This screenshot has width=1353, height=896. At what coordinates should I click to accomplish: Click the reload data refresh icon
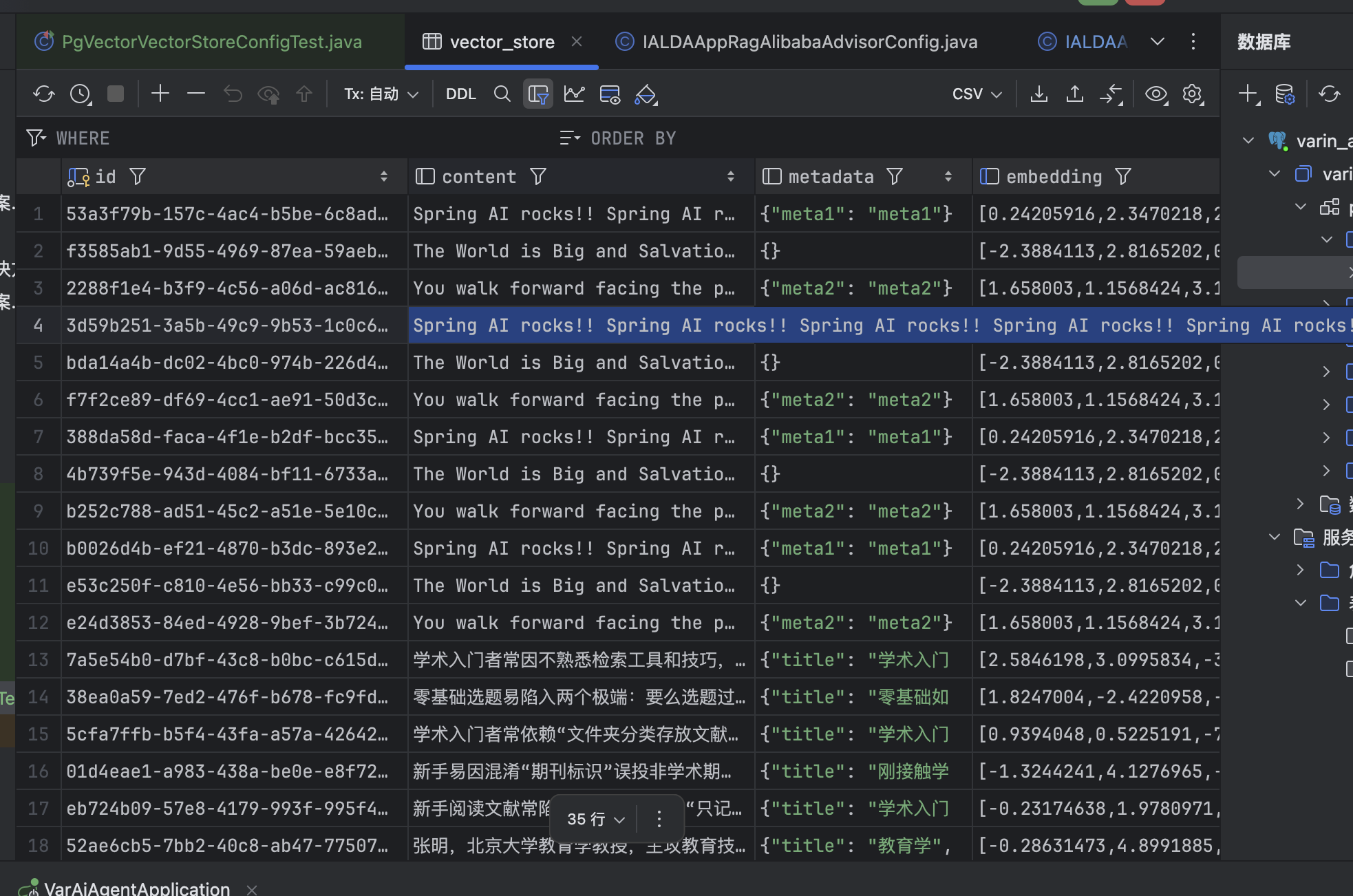tap(43, 94)
